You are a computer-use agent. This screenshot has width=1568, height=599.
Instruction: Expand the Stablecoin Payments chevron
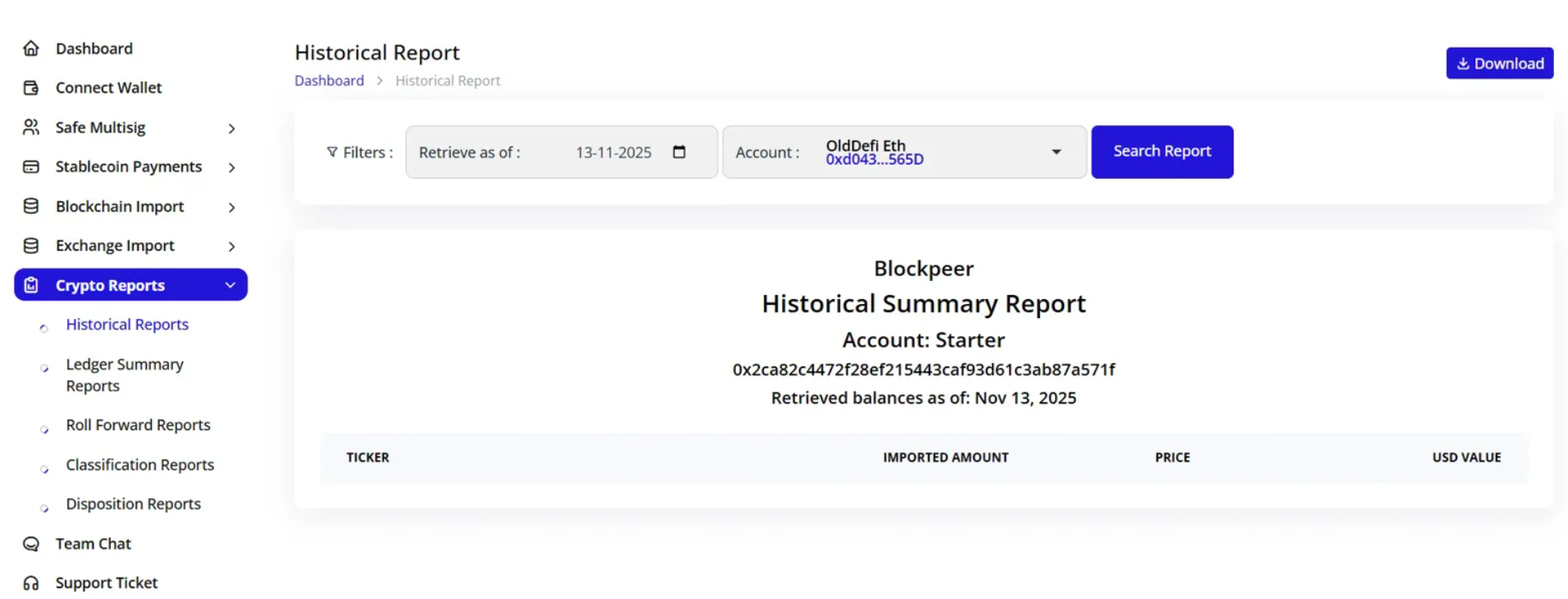coord(232,168)
